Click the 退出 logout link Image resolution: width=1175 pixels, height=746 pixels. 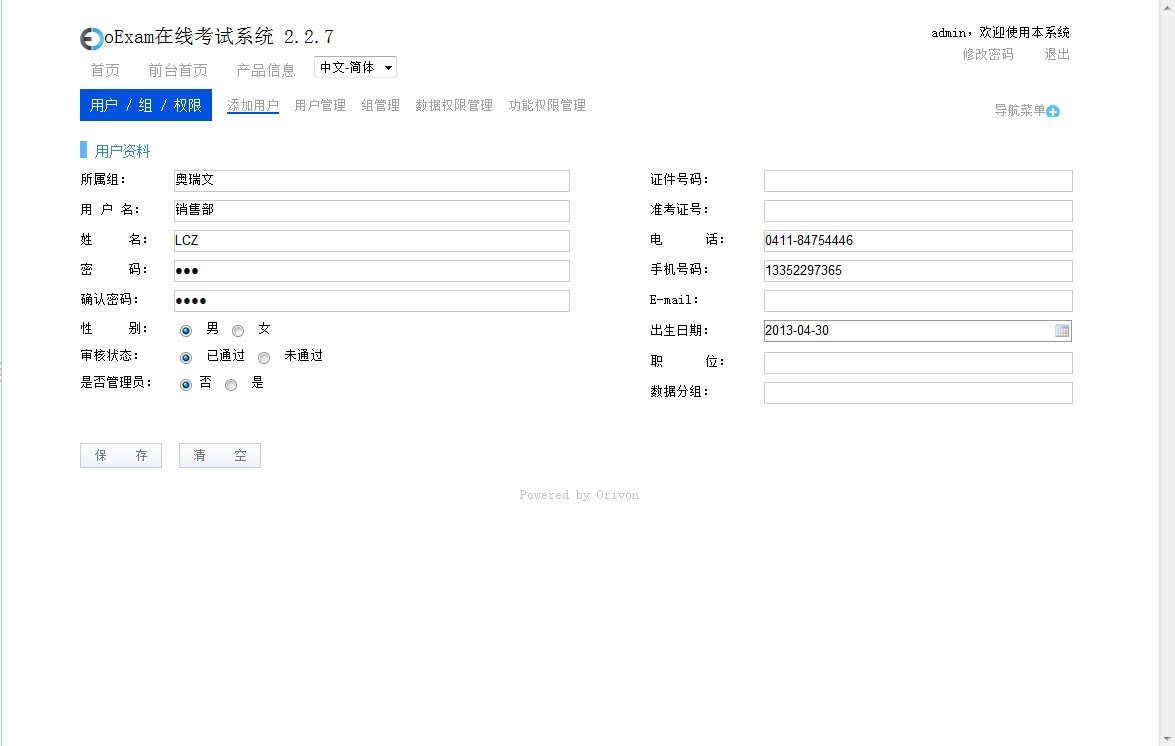(1057, 55)
